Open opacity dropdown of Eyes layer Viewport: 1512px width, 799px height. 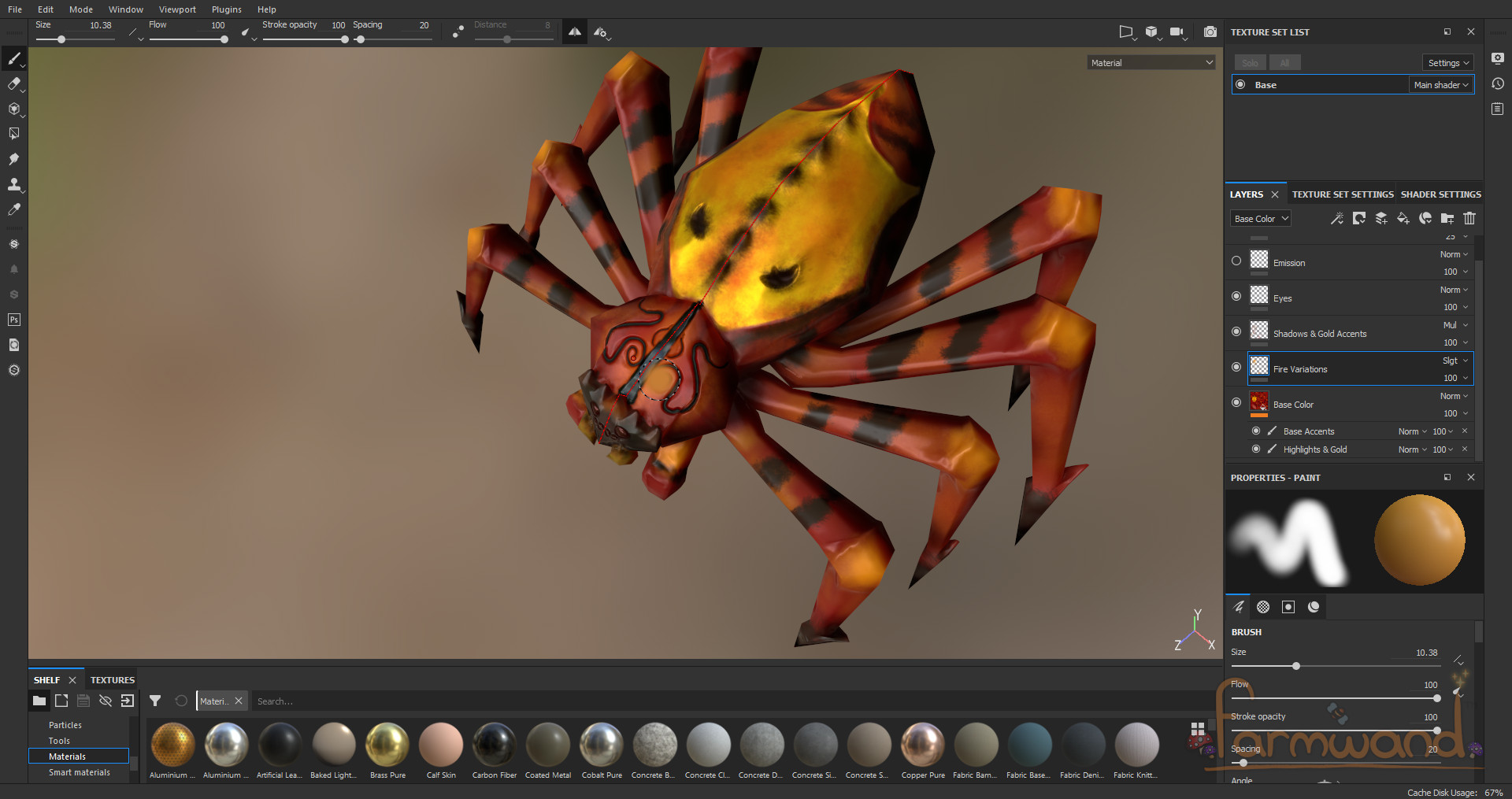point(1455,307)
